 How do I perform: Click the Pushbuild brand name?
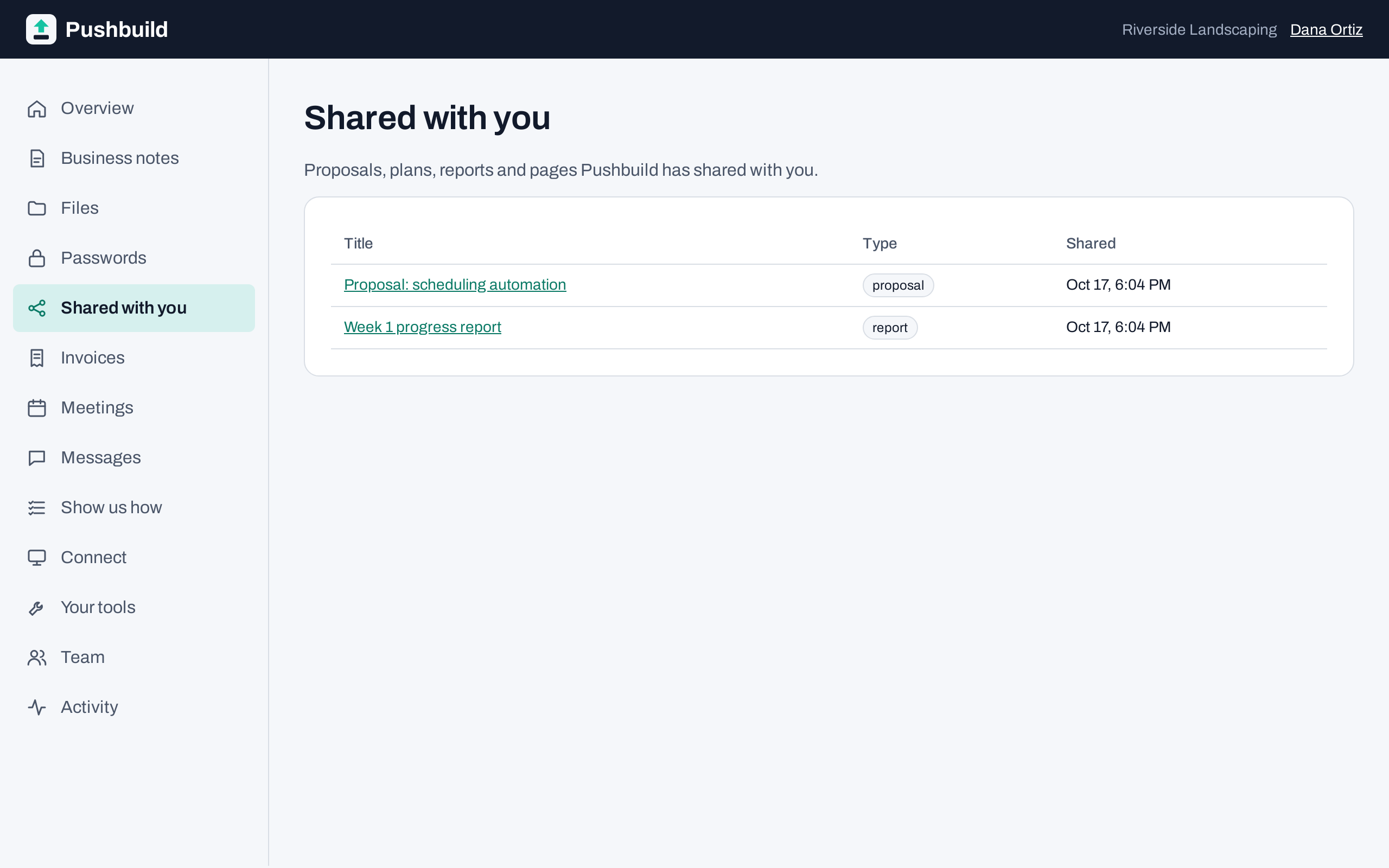pyautogui.click(x=117, y=29)
